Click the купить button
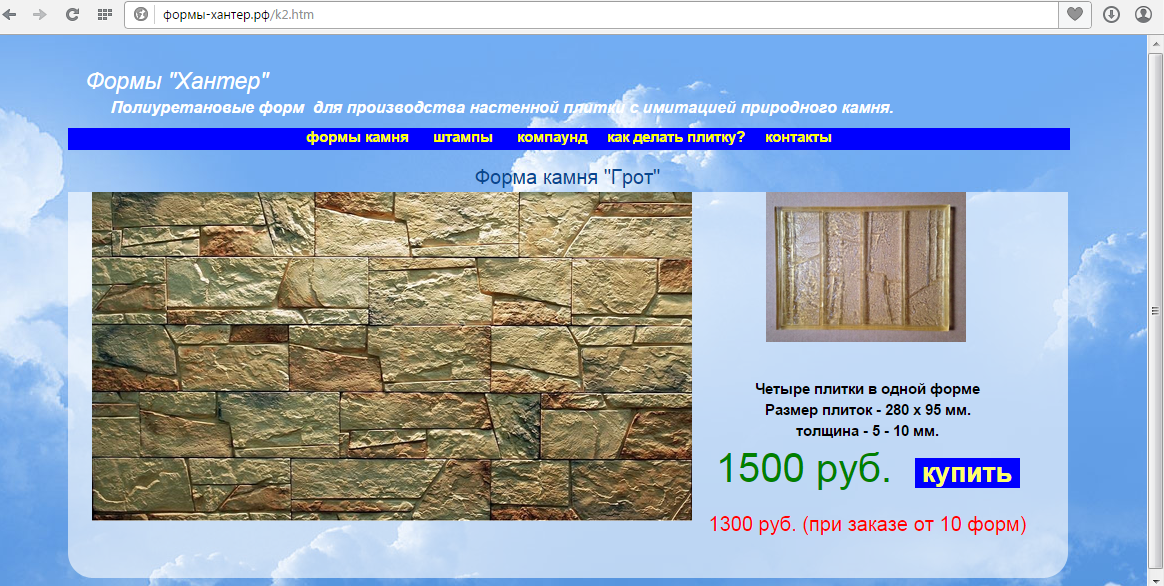The width and height of the screenshot is (1164, 586). [x=967, y=473]
